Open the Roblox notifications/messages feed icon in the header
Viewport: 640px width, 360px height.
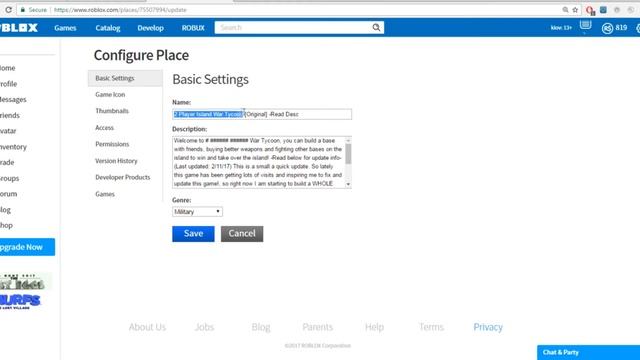click(585, 25)
